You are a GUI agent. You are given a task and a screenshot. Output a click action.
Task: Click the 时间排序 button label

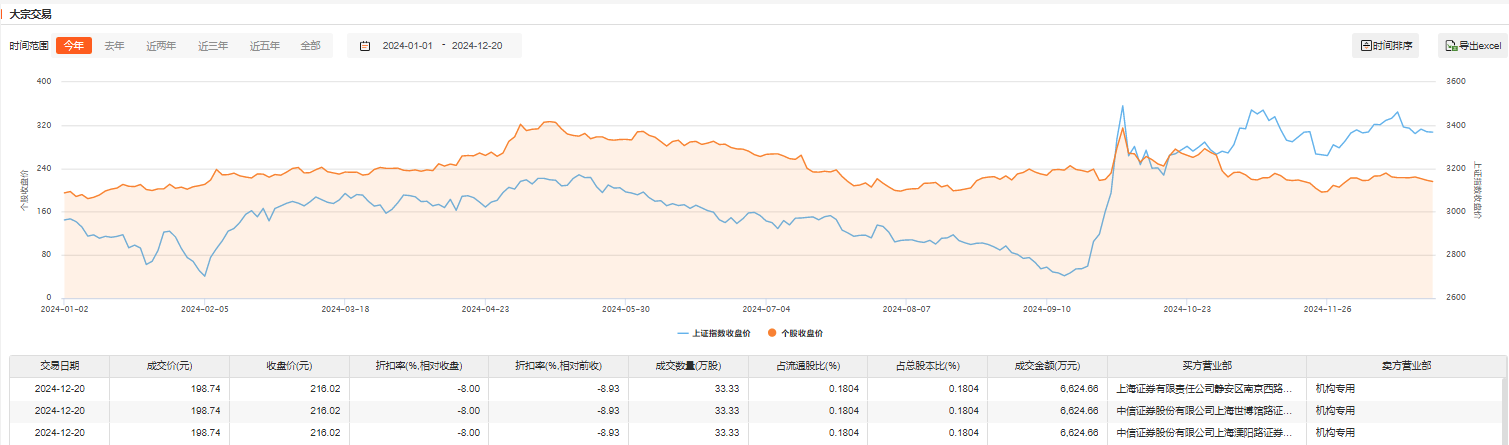coord(1392,46)
